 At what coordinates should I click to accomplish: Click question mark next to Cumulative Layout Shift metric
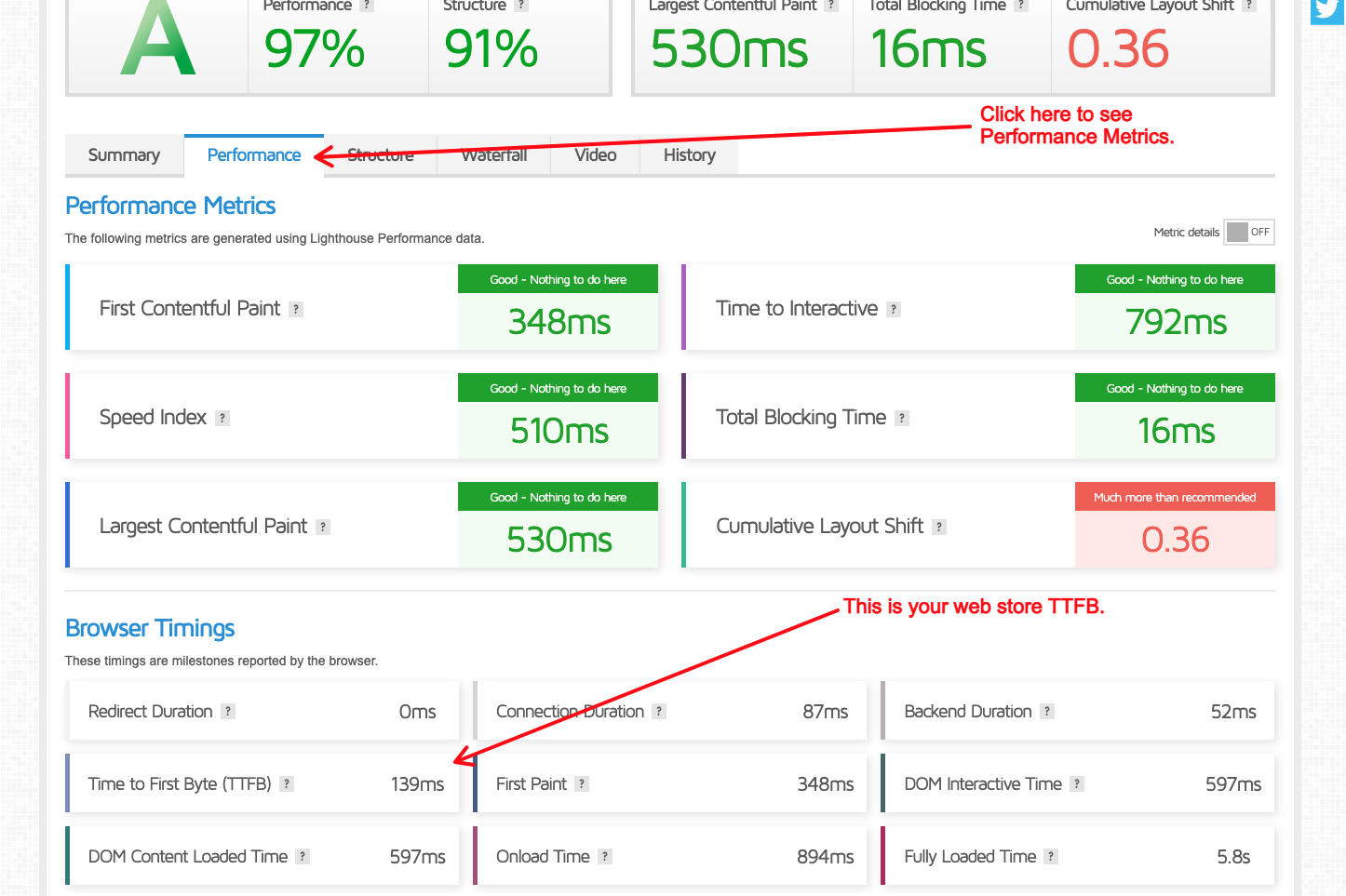click(939, 528)
